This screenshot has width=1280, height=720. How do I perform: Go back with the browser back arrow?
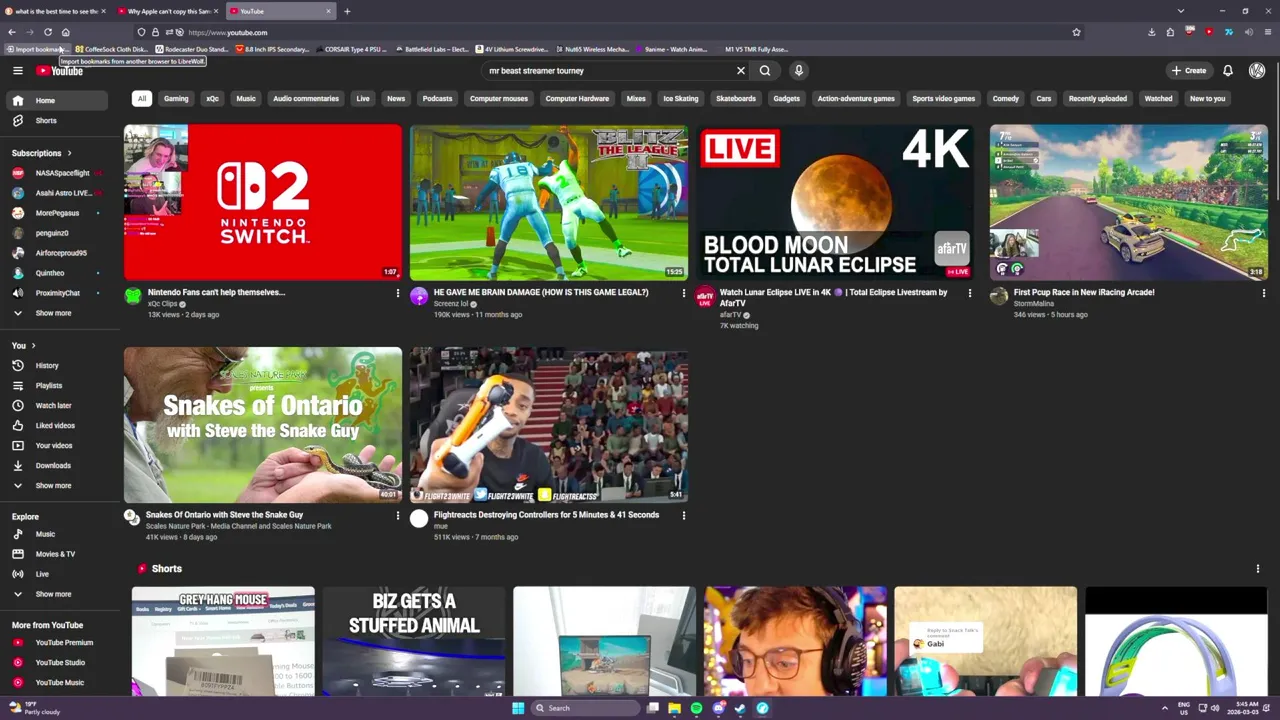(x=12, y=32)
